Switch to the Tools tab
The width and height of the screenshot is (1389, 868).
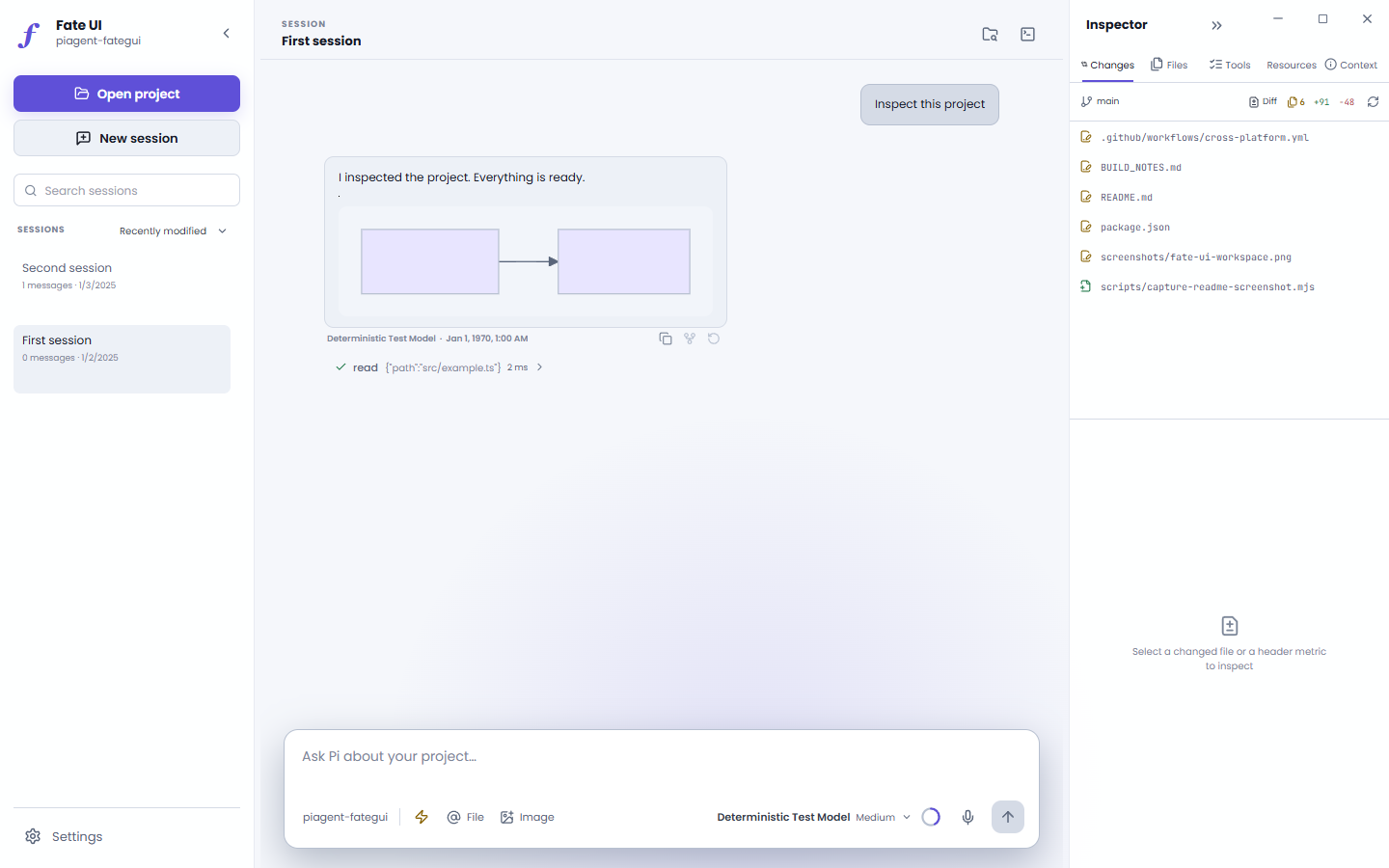click(x=1230, y=65)
